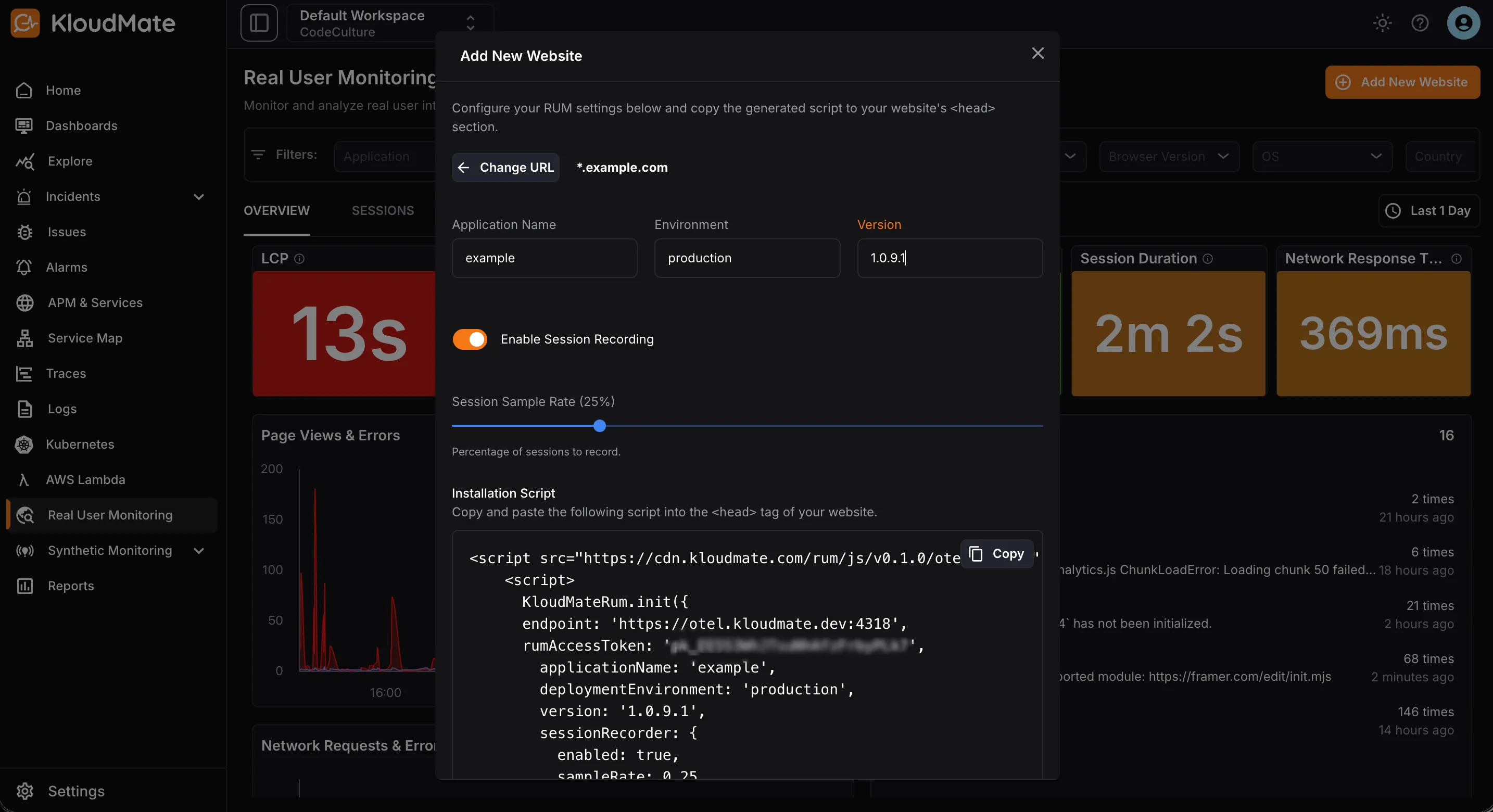Screen dimensions: 1493x812
Task: Click the Synthetic Monitoring signal icon
Action: 24,550
